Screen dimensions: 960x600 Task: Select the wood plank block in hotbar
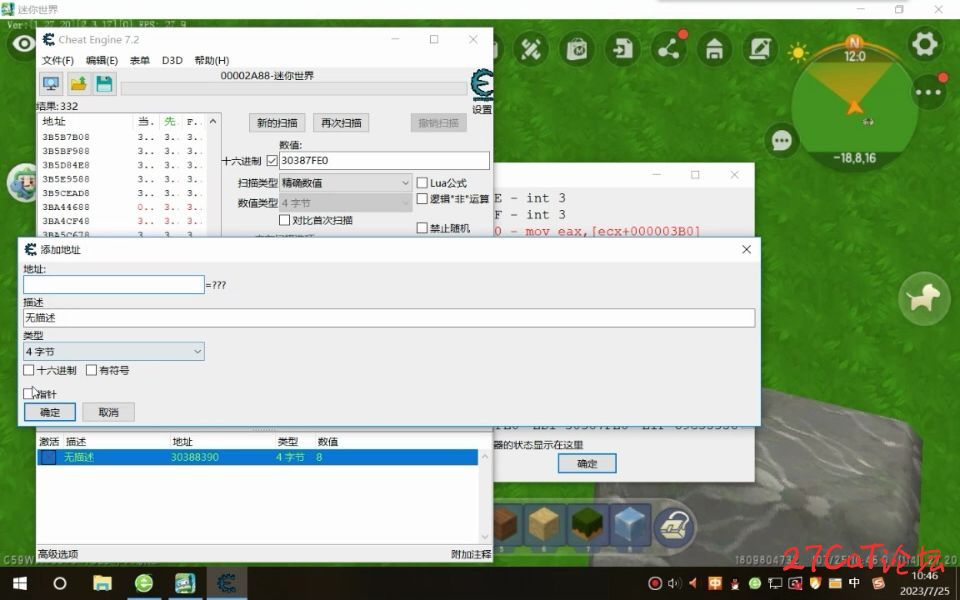coord(544,525)
